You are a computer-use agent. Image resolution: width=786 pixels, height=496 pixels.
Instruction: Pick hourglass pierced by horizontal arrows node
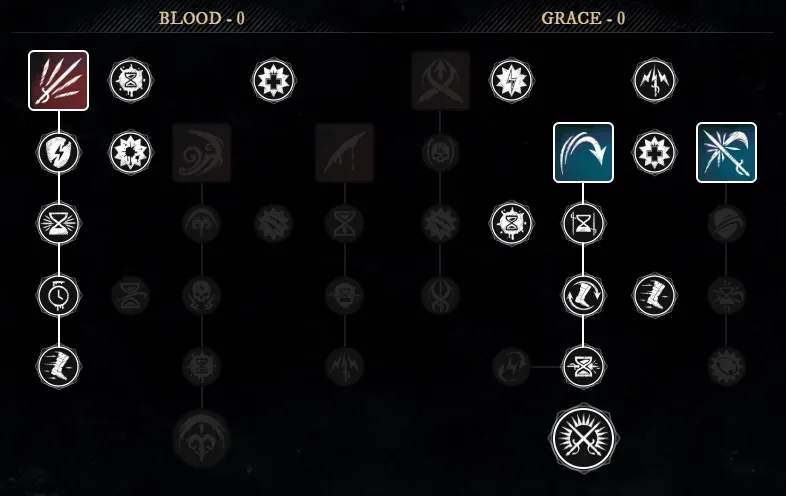583,367
